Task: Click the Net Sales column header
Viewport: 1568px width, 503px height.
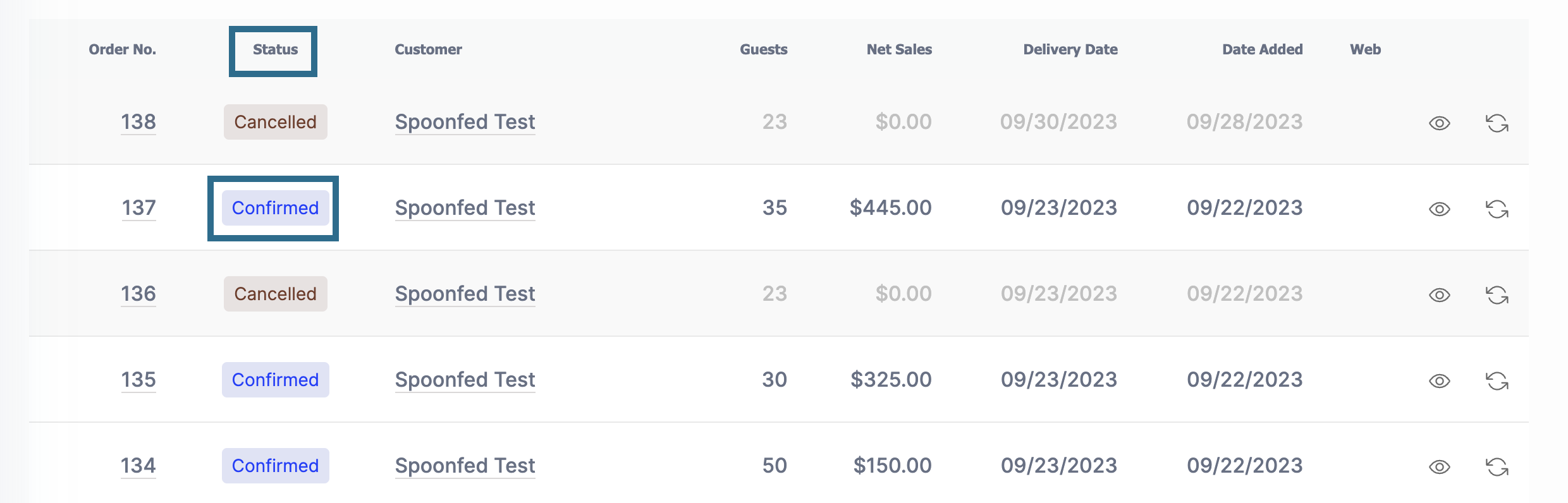Action: click(x=899, y=49)
